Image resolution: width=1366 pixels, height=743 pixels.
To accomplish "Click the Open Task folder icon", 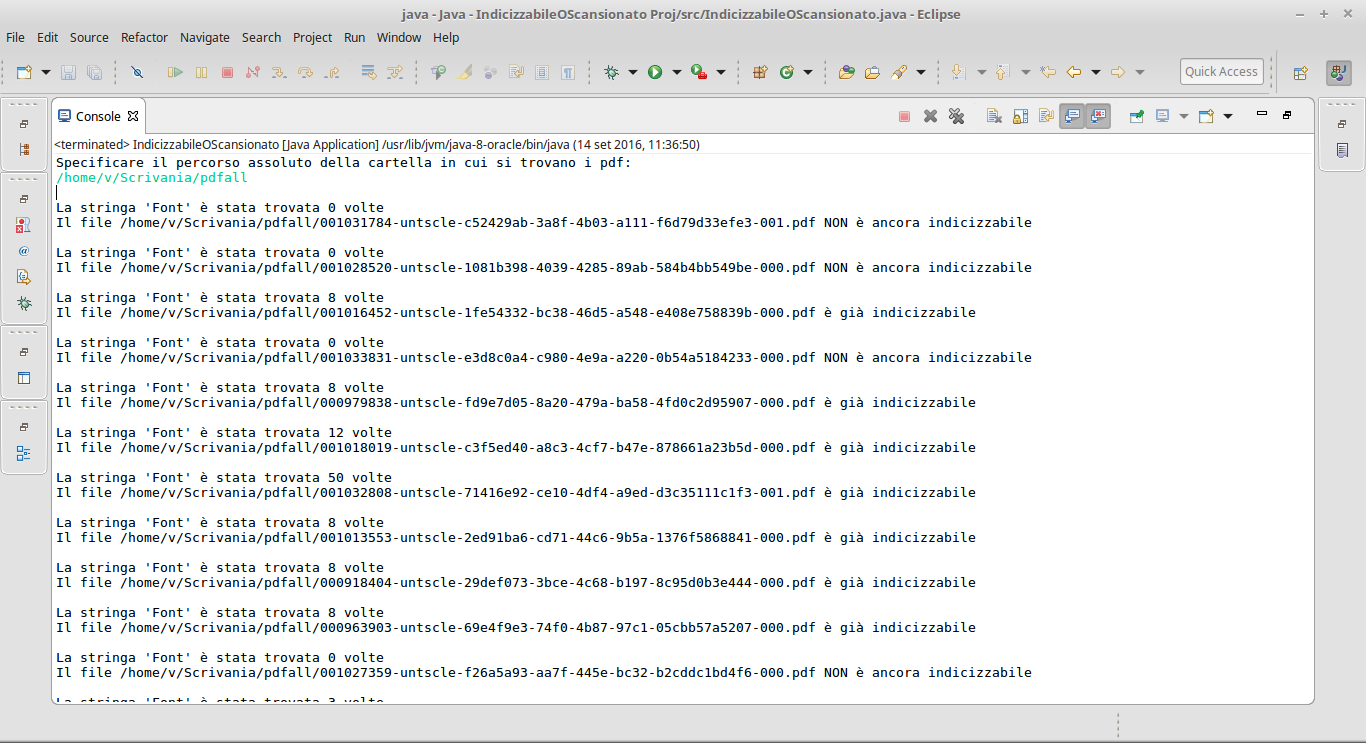I will [x=872, y=72].
